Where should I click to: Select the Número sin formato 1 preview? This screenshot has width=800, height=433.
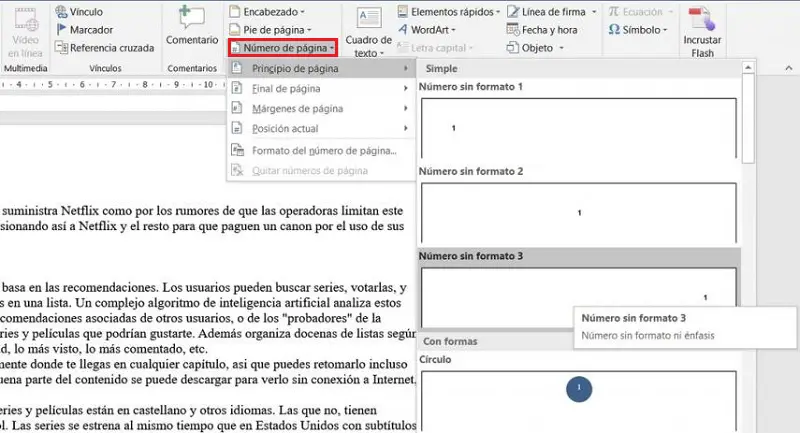[x=579, y=128]
